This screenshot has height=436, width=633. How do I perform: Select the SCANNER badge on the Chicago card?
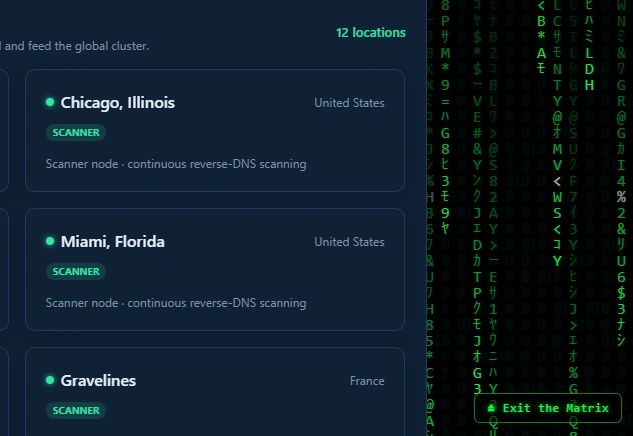pos(76,132)
